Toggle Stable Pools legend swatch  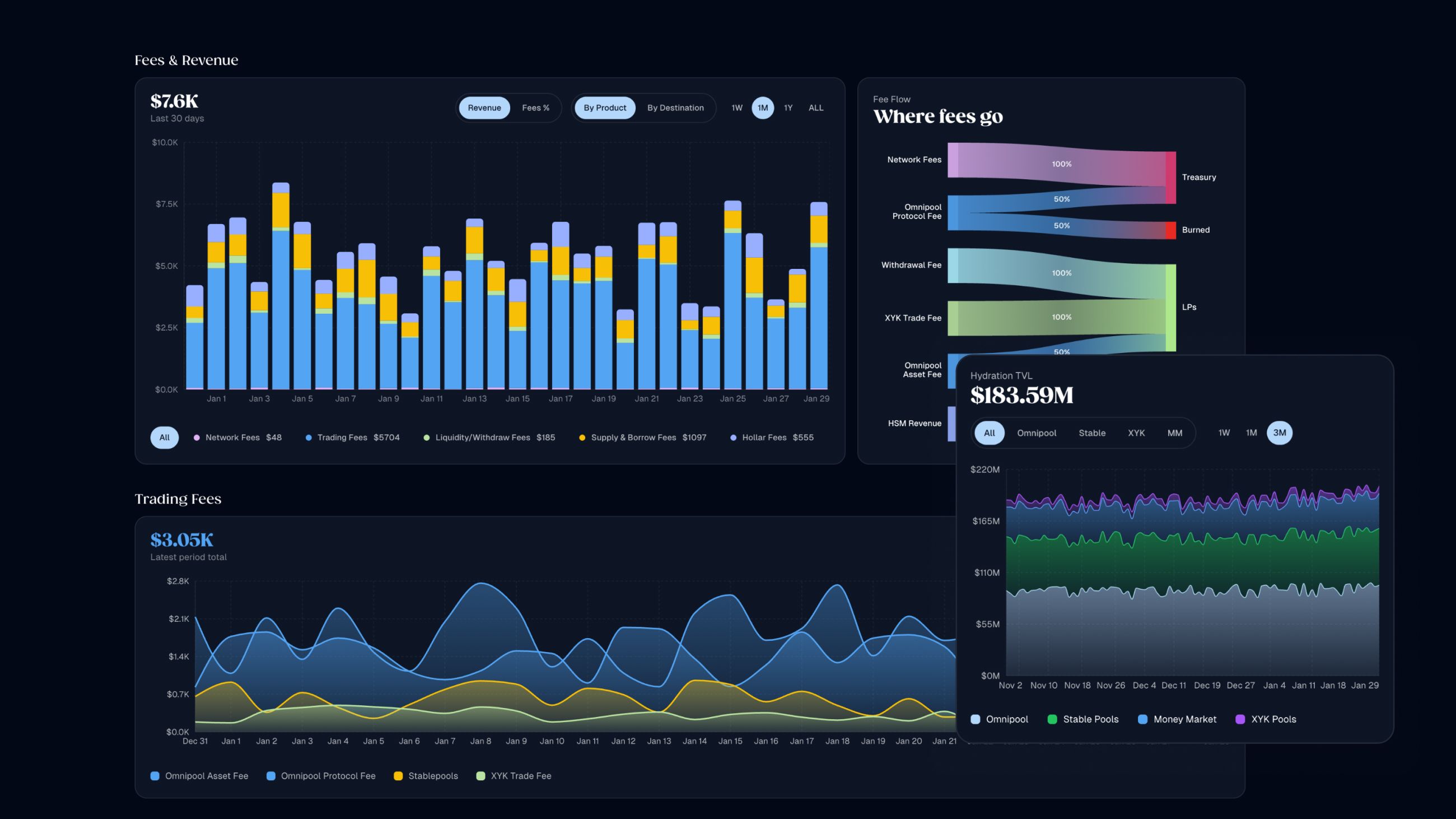click(x=1052, y=719)
